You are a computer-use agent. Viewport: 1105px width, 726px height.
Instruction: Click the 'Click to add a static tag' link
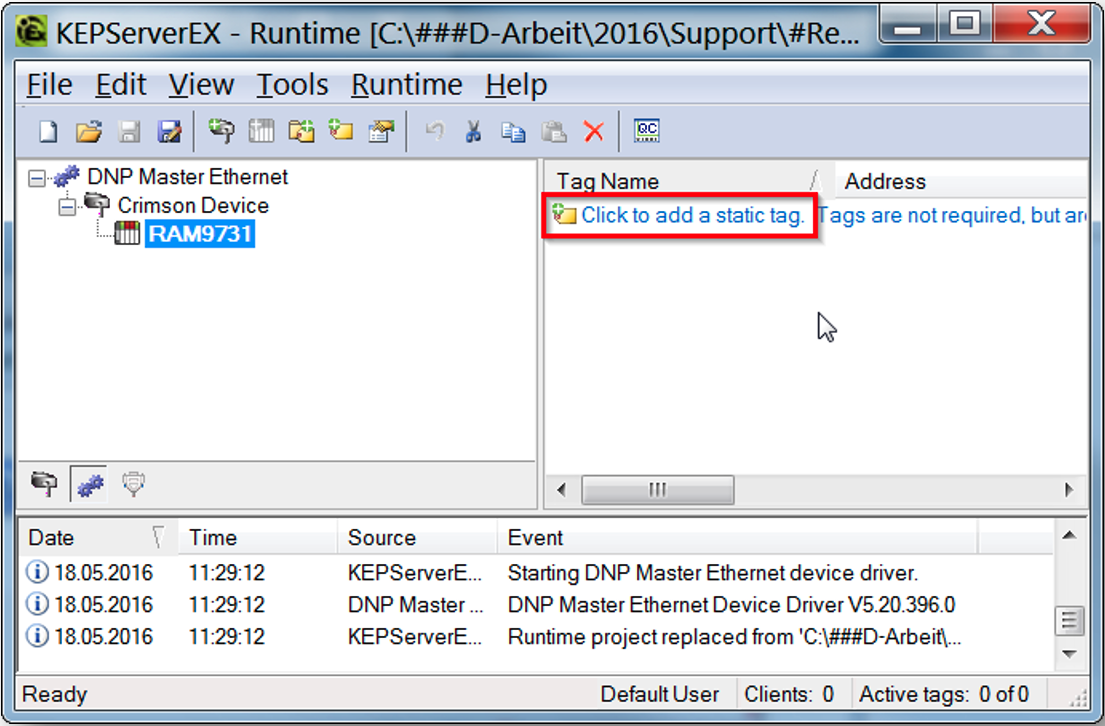click(692, 215)
